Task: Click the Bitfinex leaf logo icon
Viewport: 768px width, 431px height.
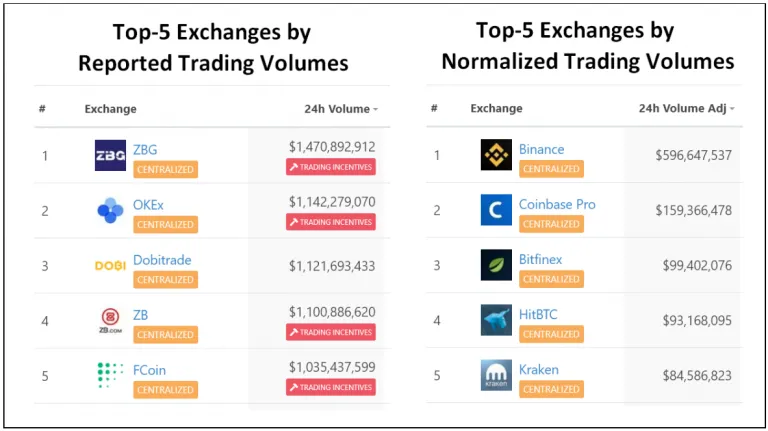Action: (x=496, y=265)
